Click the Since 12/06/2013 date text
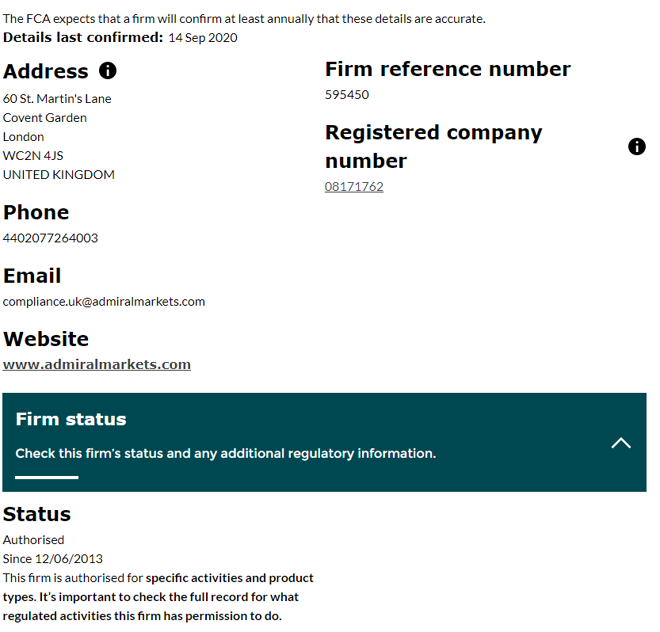 pos(53,559)
